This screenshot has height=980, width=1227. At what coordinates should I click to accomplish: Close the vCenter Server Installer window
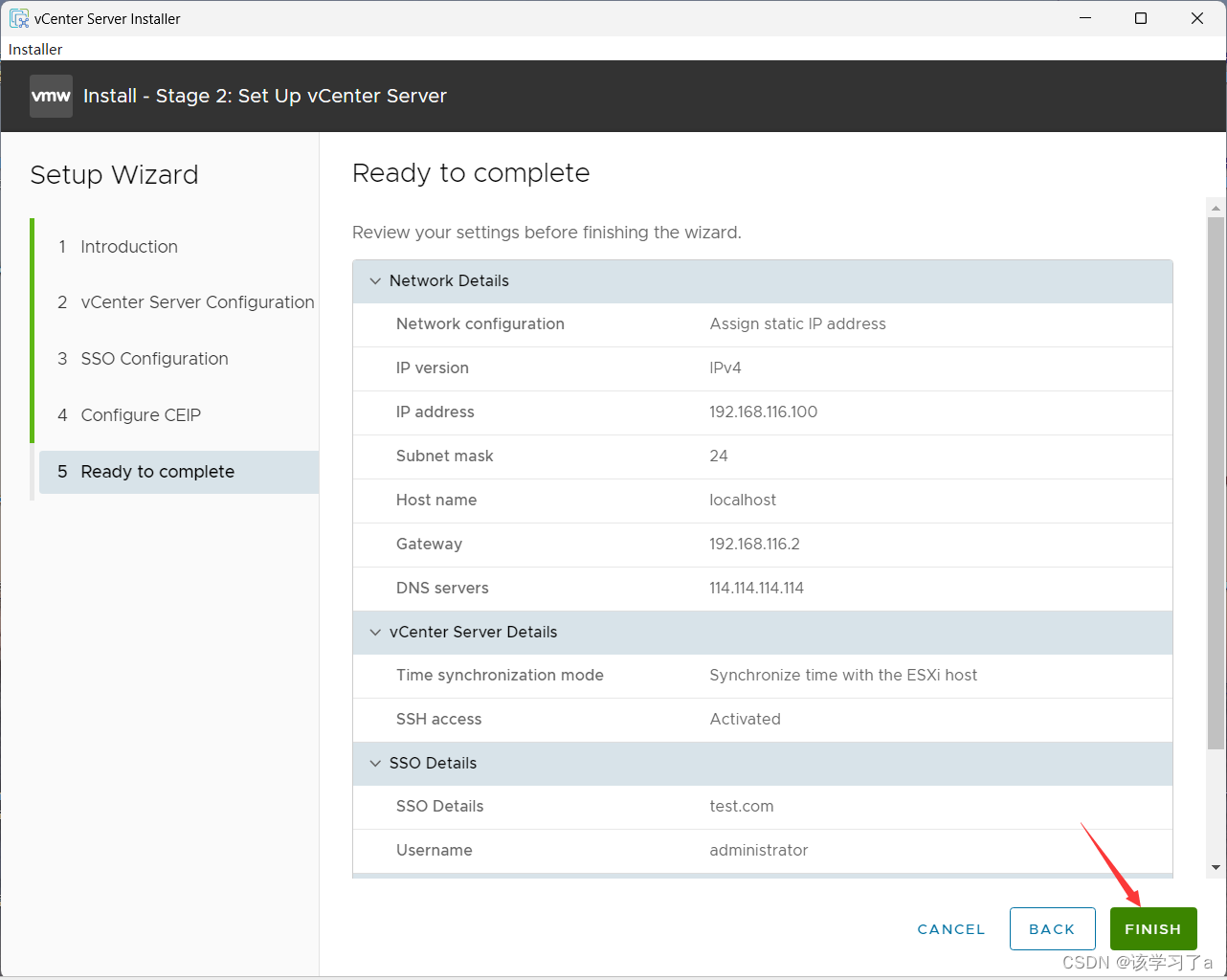click(x=1197, y=18)
